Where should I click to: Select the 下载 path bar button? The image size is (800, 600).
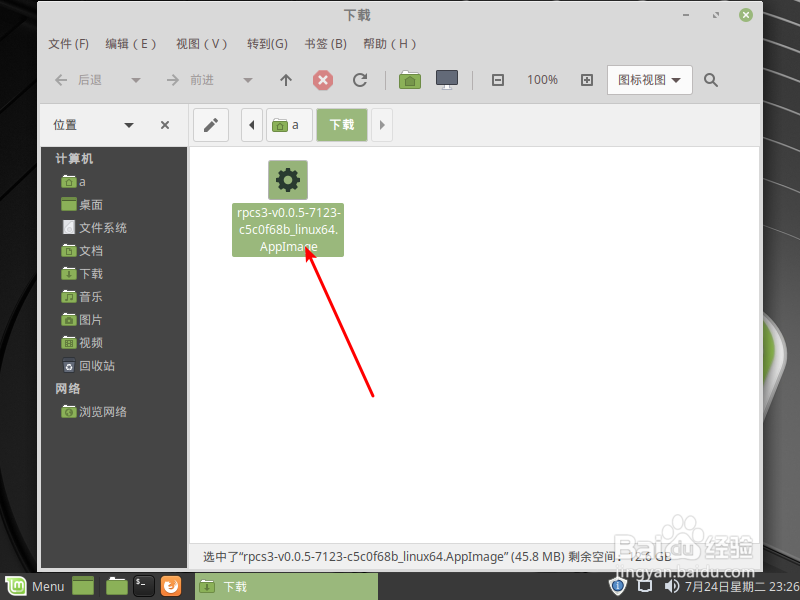[x=342, y=125]
